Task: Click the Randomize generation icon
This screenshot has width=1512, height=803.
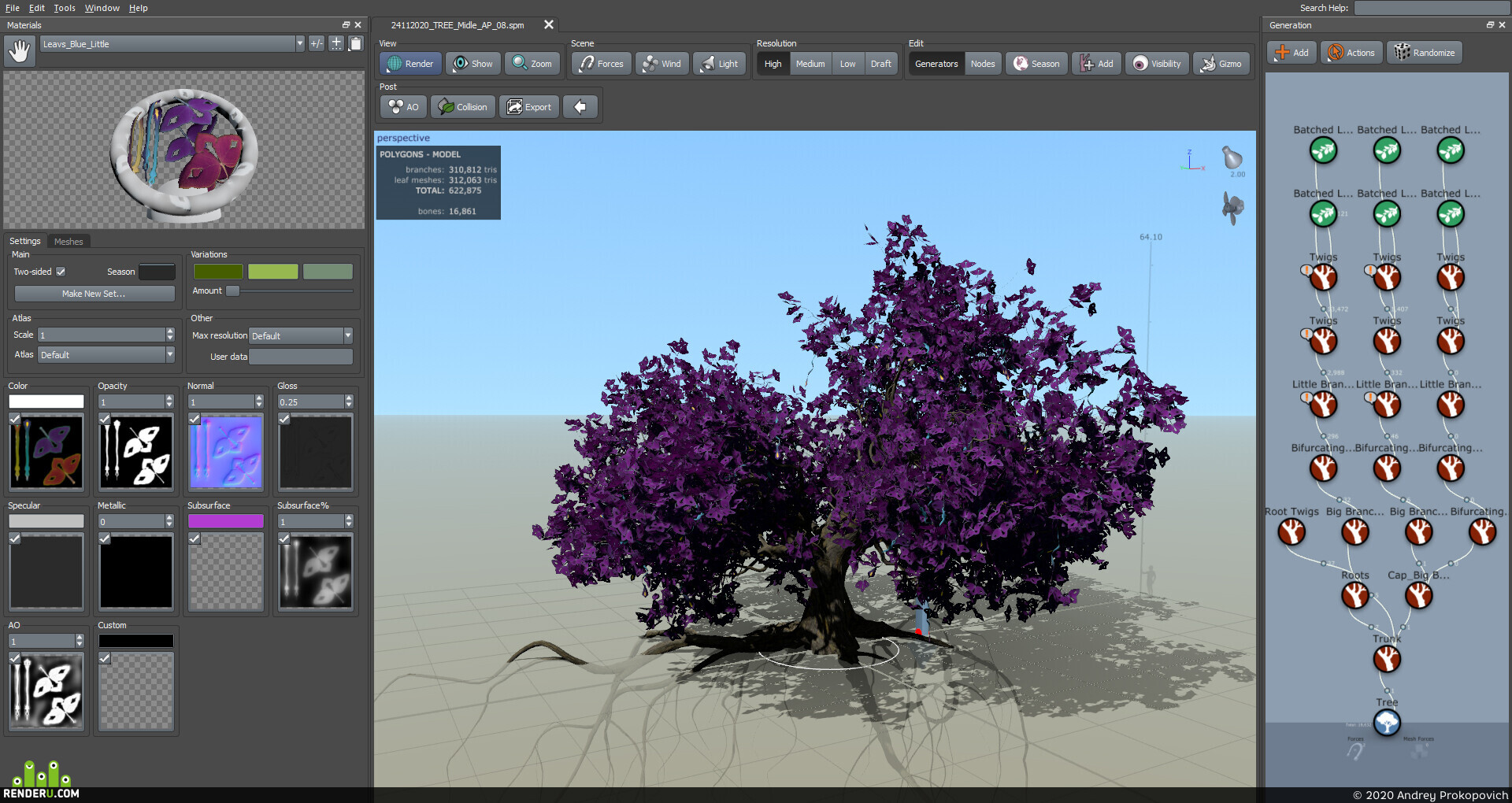Action: point(1402,53)
